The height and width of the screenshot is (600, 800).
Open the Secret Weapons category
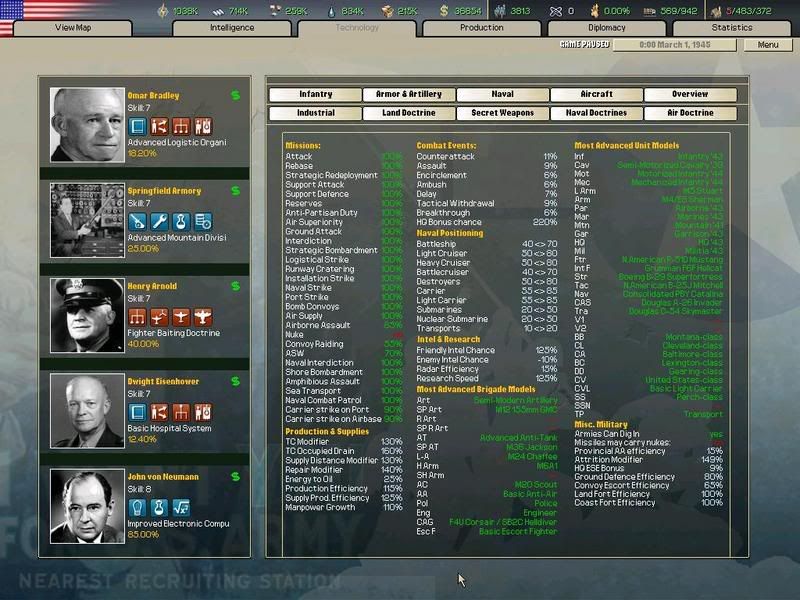coord(503,113)
